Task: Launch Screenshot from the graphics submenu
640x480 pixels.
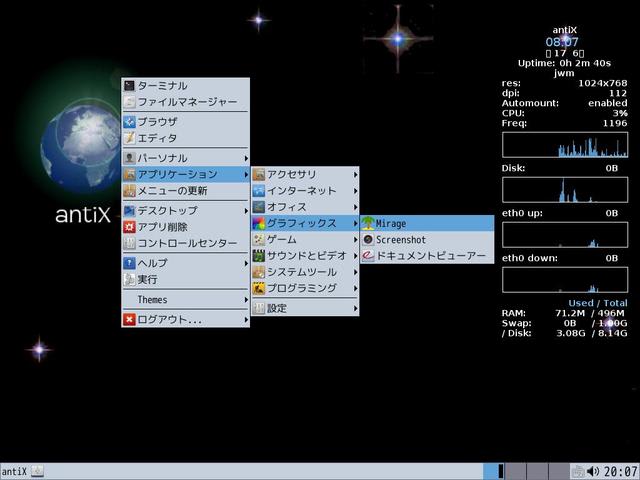Action: 427,240
